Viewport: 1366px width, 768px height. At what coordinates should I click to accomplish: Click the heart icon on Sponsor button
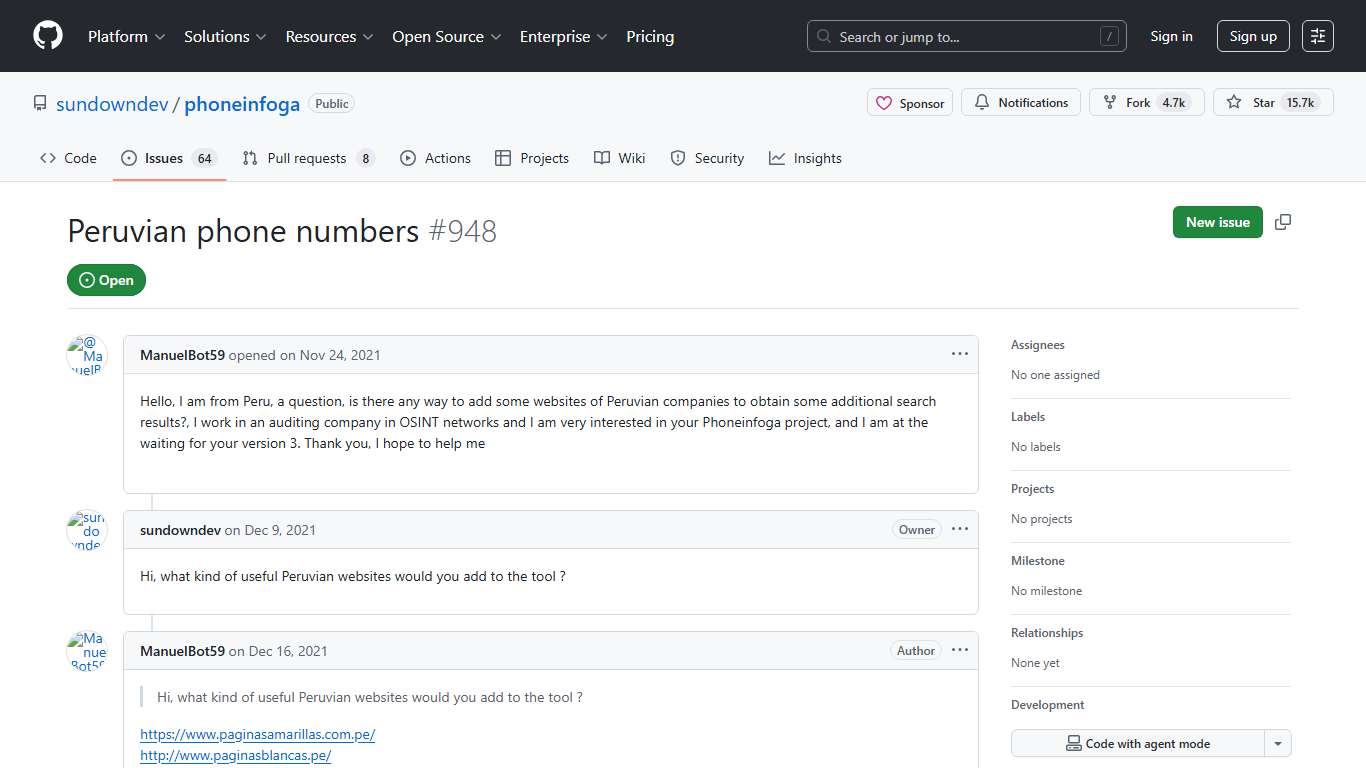tap(884, 102)
